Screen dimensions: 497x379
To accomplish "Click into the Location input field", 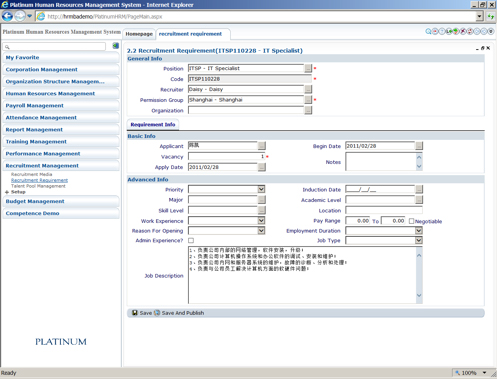I will pos(384,210).
